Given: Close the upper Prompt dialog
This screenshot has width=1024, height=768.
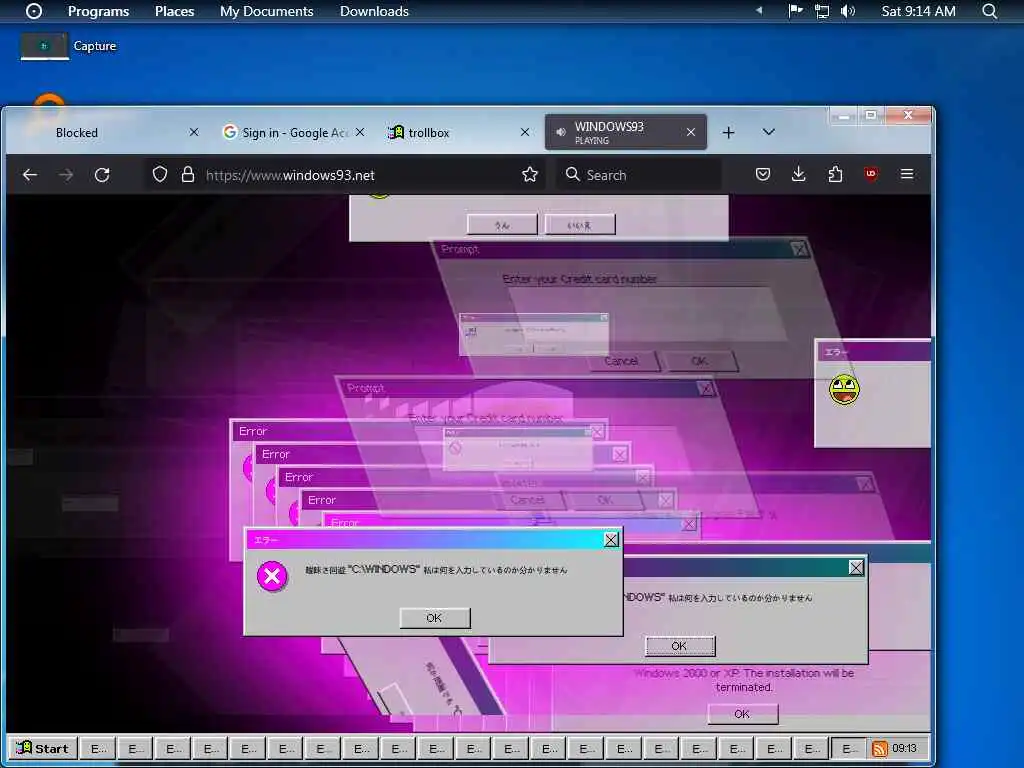Looking at the screenshot, I should point(799,249).
